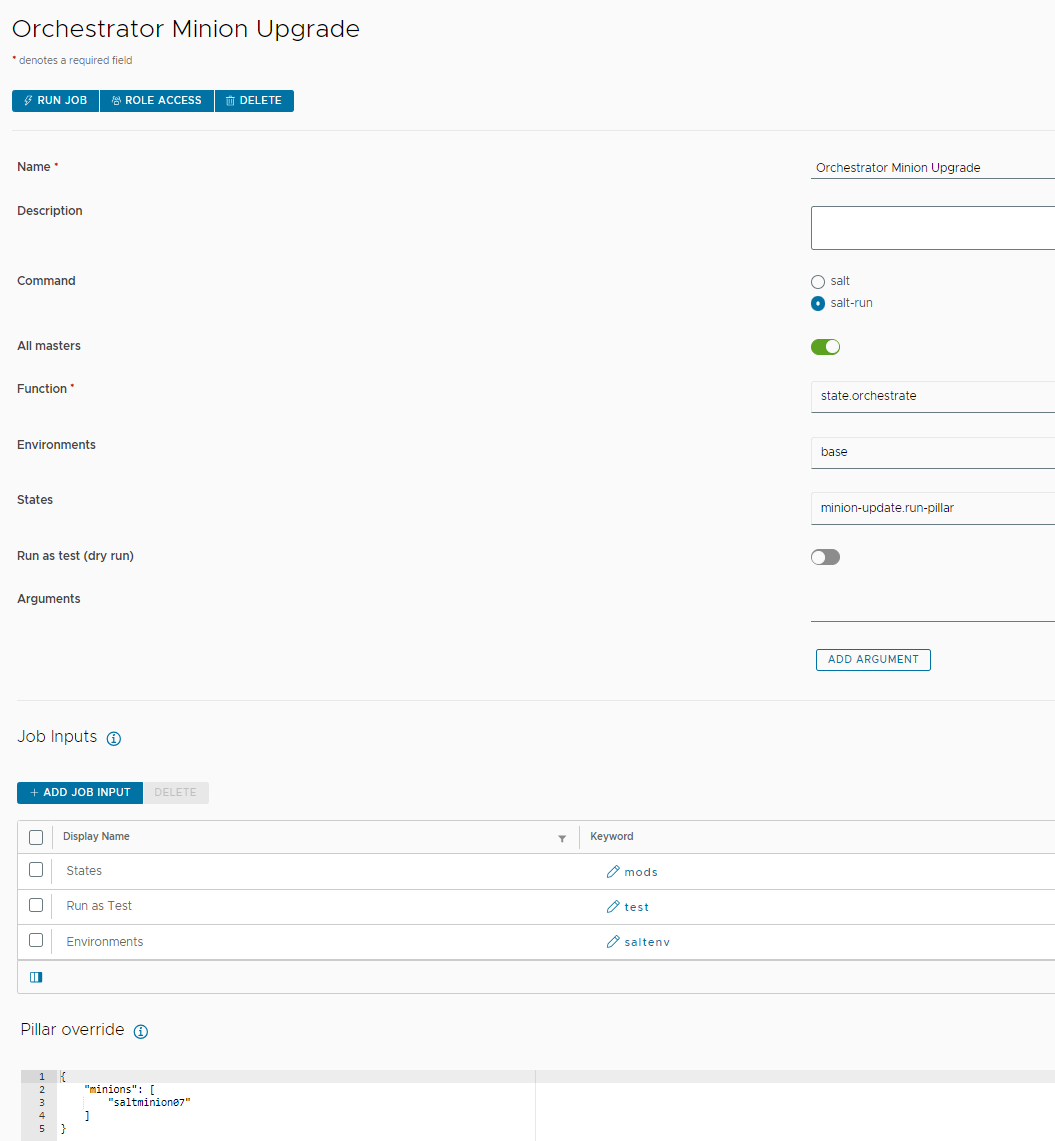Click the Job Inputs info icon
Viewport: 1055px width, 1141px height.
[114, 739]
